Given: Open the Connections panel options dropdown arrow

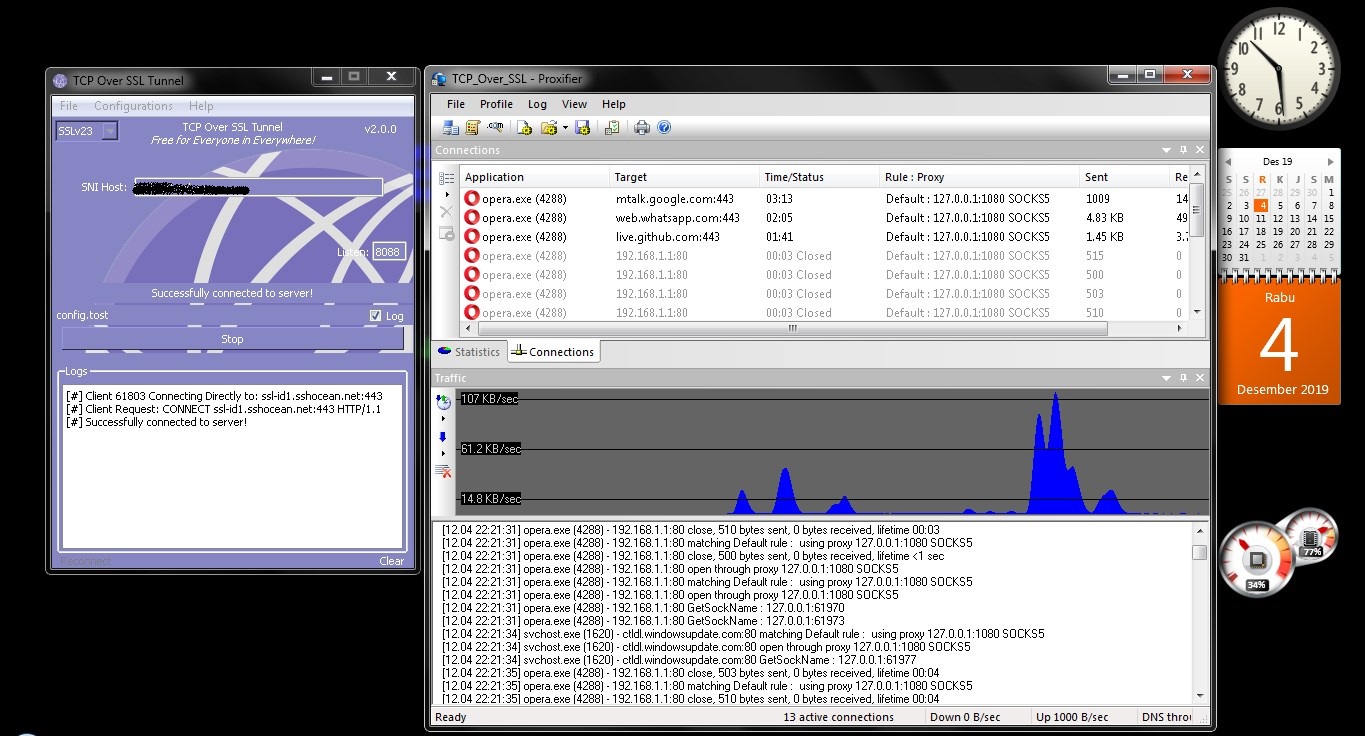Looking at the screenshot, I should point(1166,150).
